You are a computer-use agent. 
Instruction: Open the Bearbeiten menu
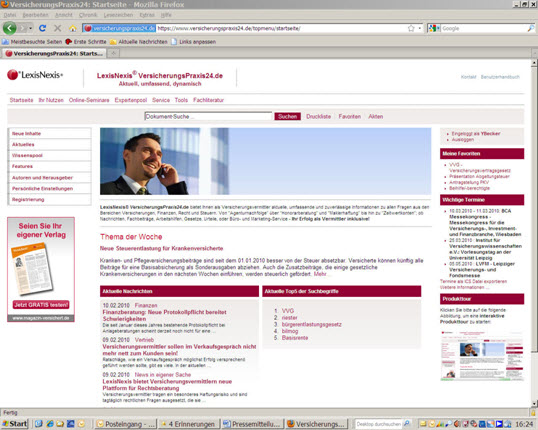tap(36, 15)
